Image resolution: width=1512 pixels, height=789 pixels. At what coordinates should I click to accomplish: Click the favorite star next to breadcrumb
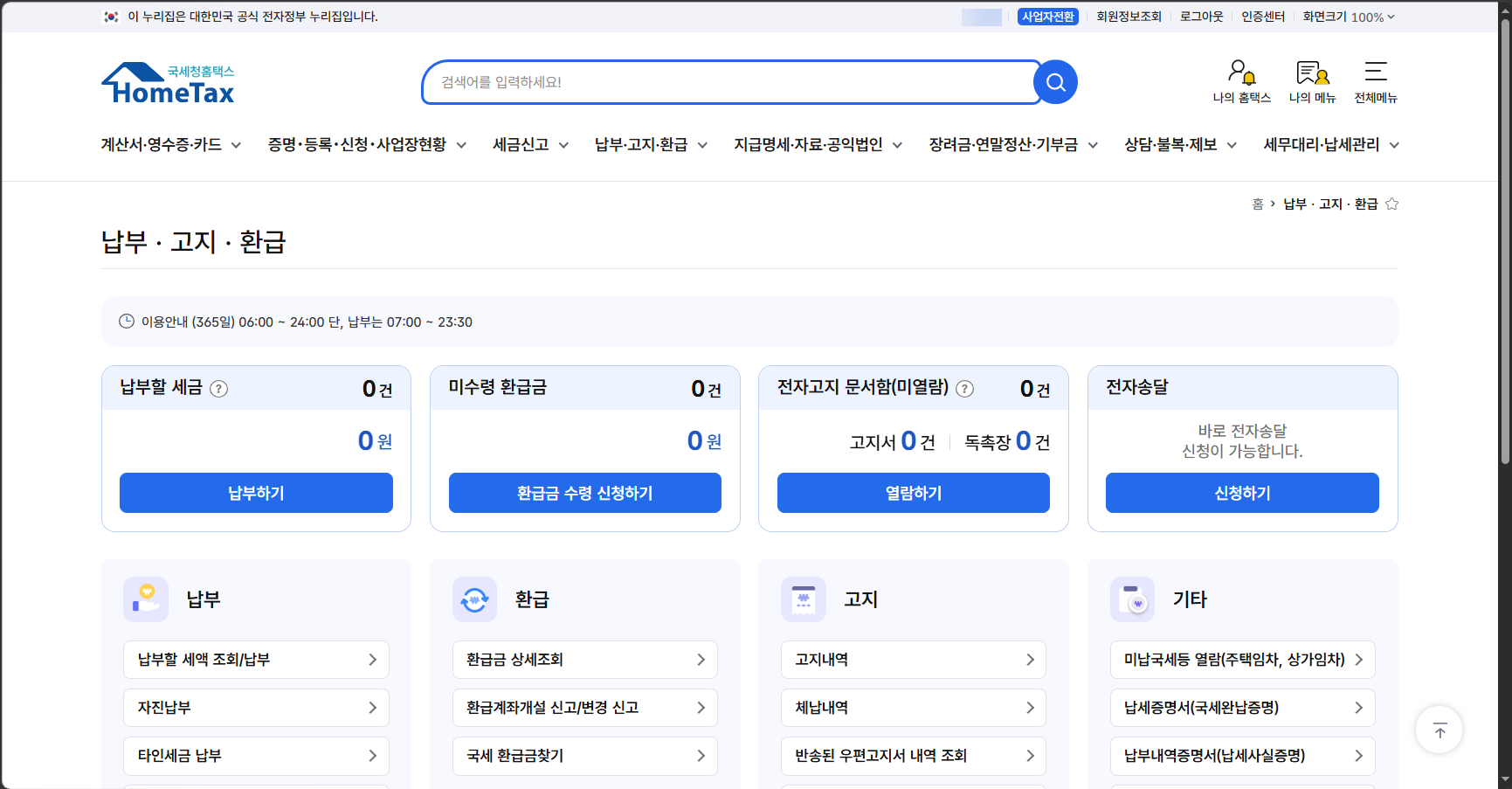tap(1392, 204)
